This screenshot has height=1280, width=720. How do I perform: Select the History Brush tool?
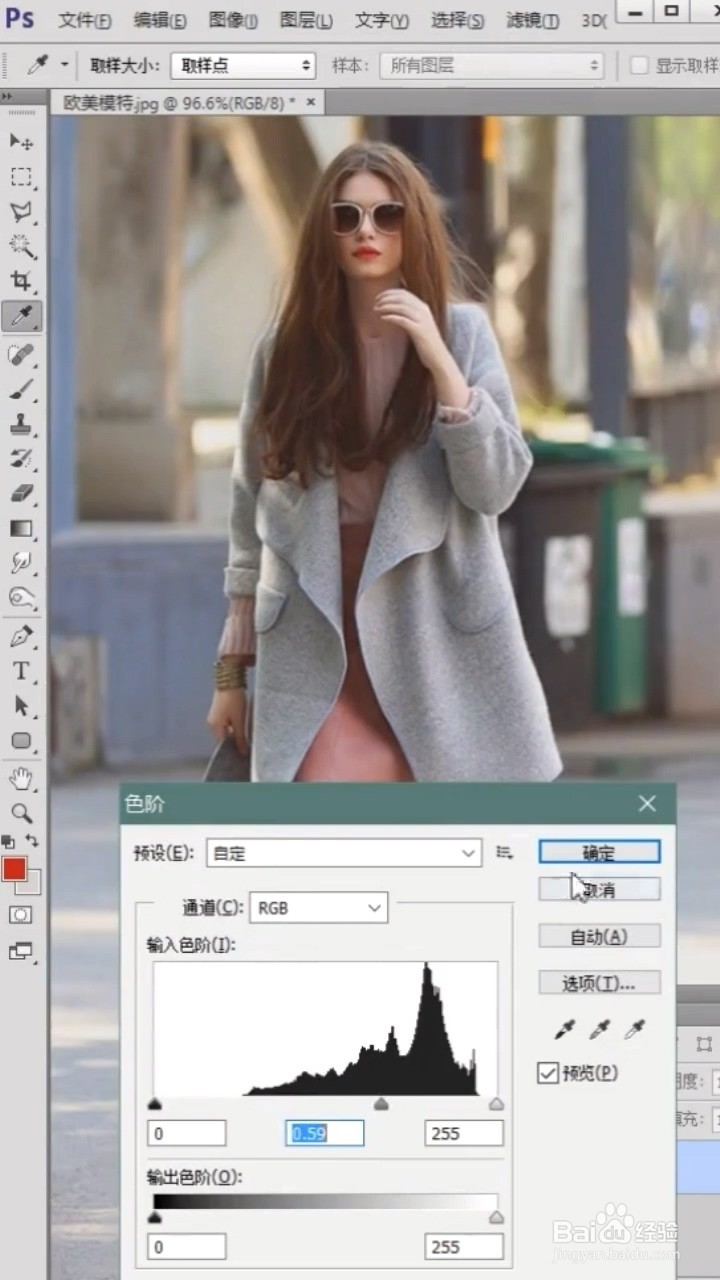21,459
